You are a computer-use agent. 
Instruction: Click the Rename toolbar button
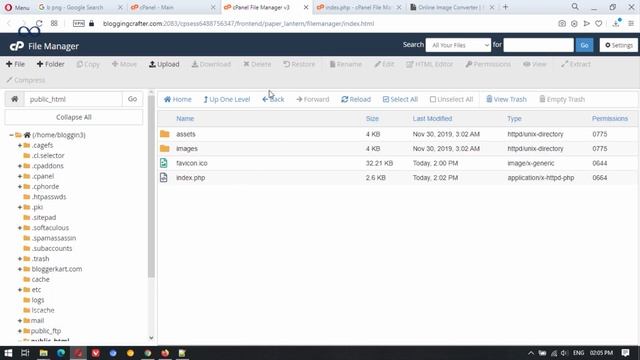(346, 64)
